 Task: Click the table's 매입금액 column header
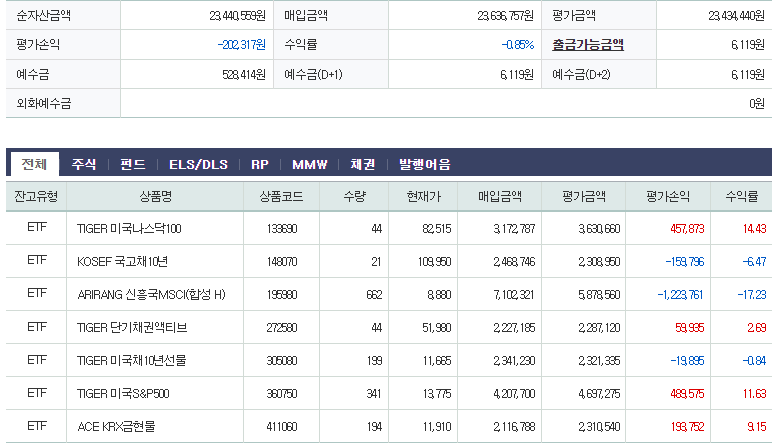(500, 197)
